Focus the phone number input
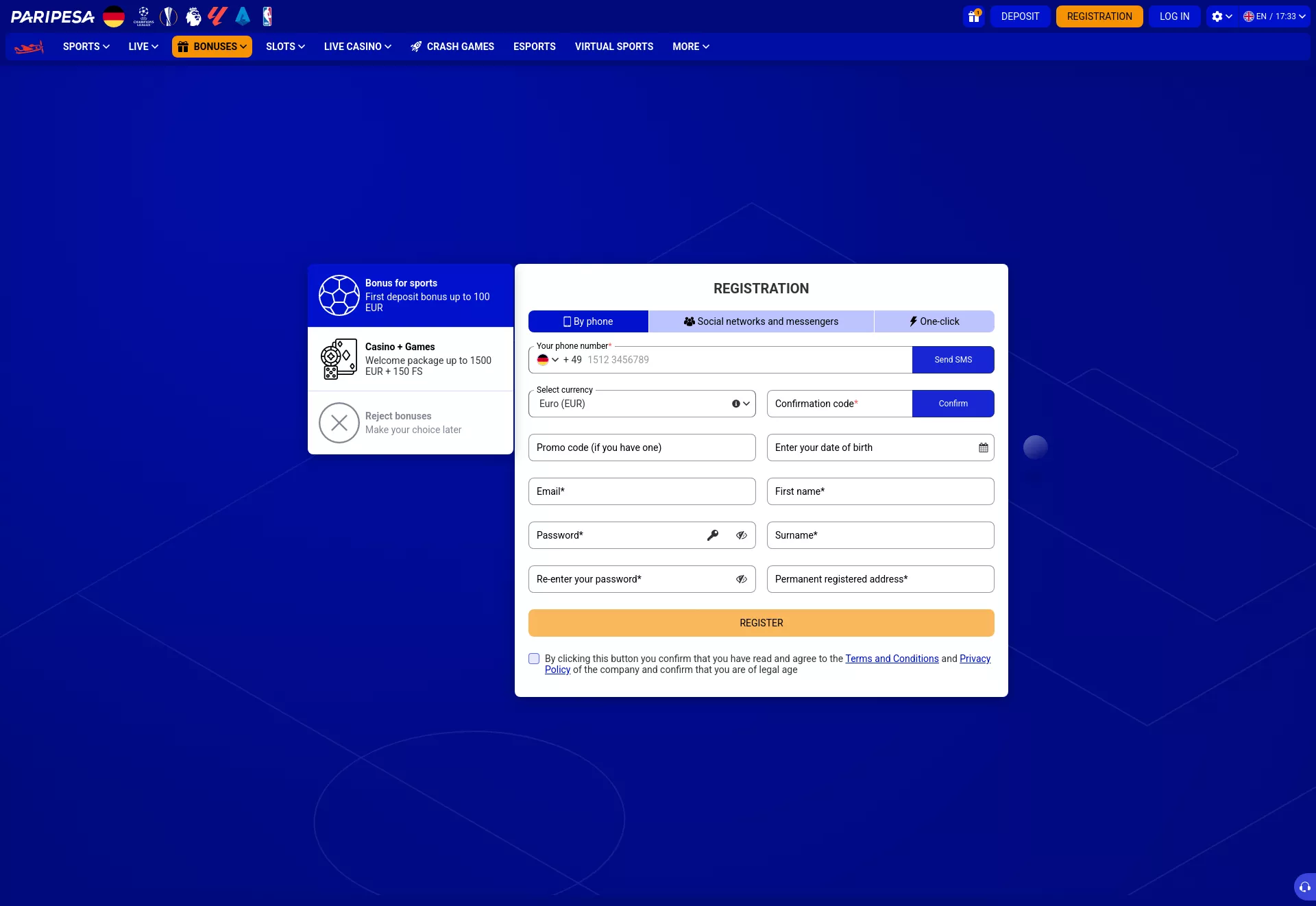 (747, 360)
